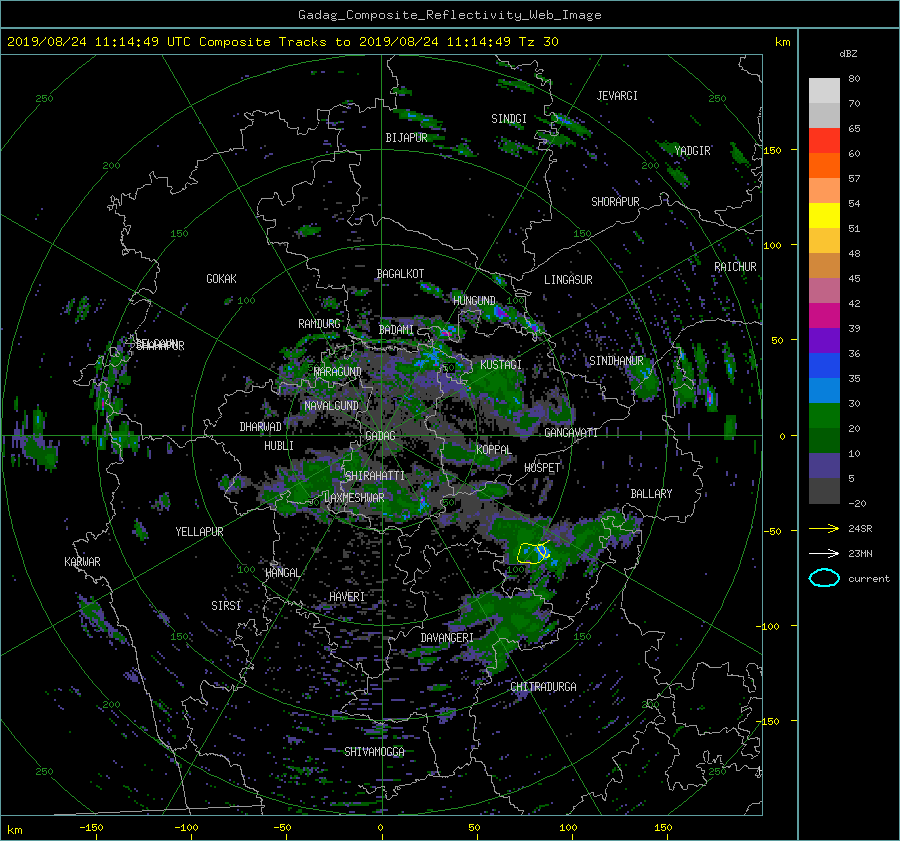The image size is (900, 841).
Task: Click the CHITRADURGA city label
Action: 544,687
